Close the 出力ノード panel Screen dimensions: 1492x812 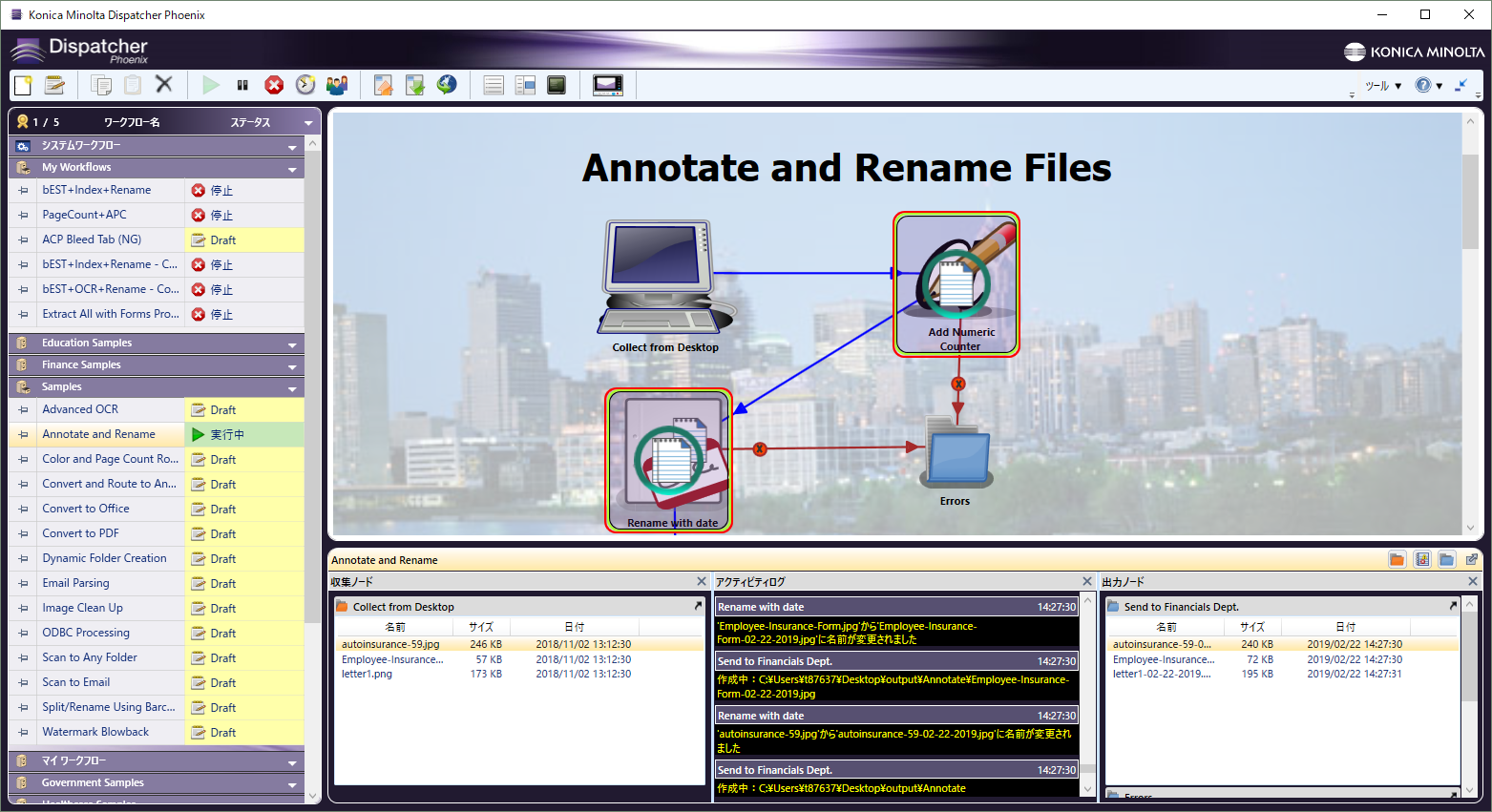tap(1473, 581)
